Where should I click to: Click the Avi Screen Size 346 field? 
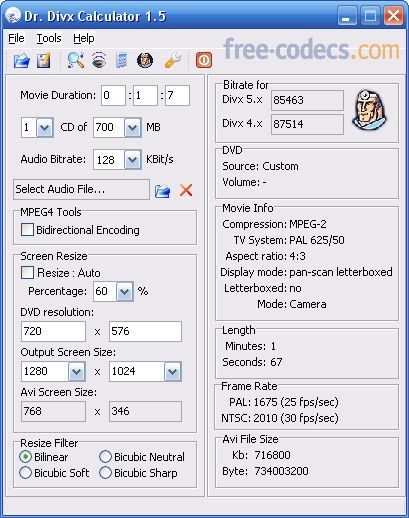145,411
